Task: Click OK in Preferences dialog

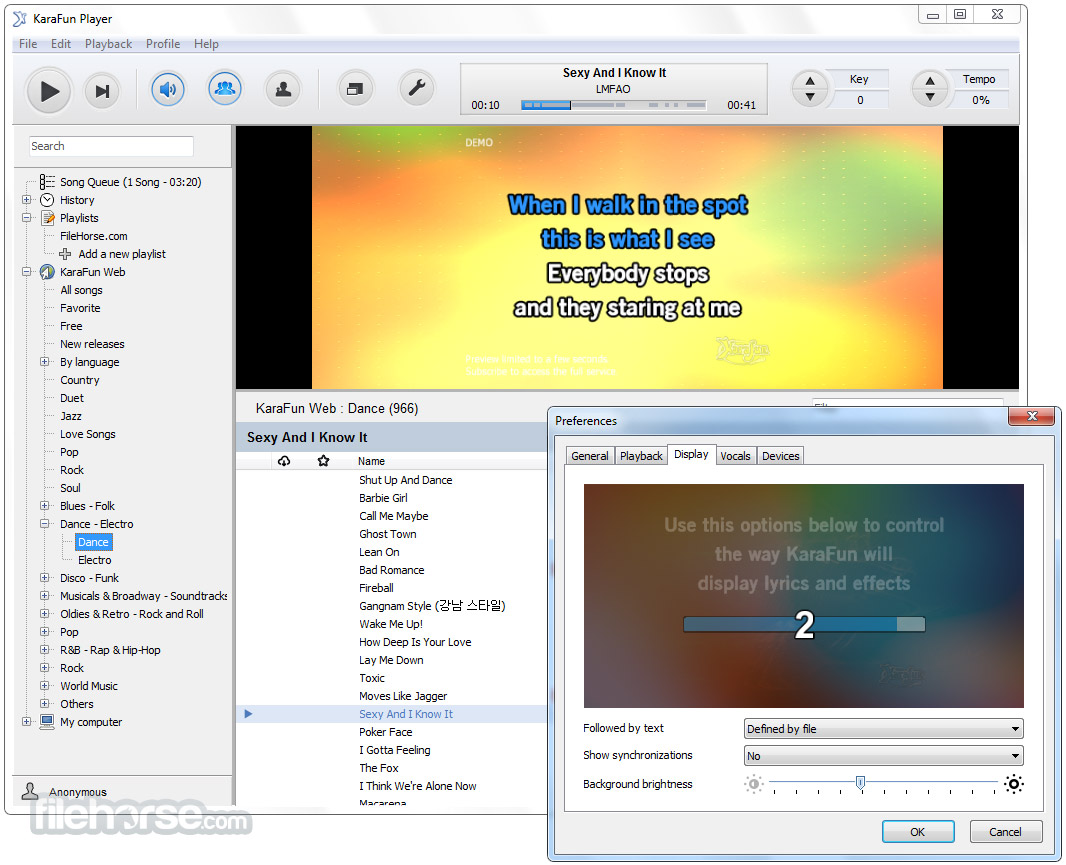Action: pos(918,832)
